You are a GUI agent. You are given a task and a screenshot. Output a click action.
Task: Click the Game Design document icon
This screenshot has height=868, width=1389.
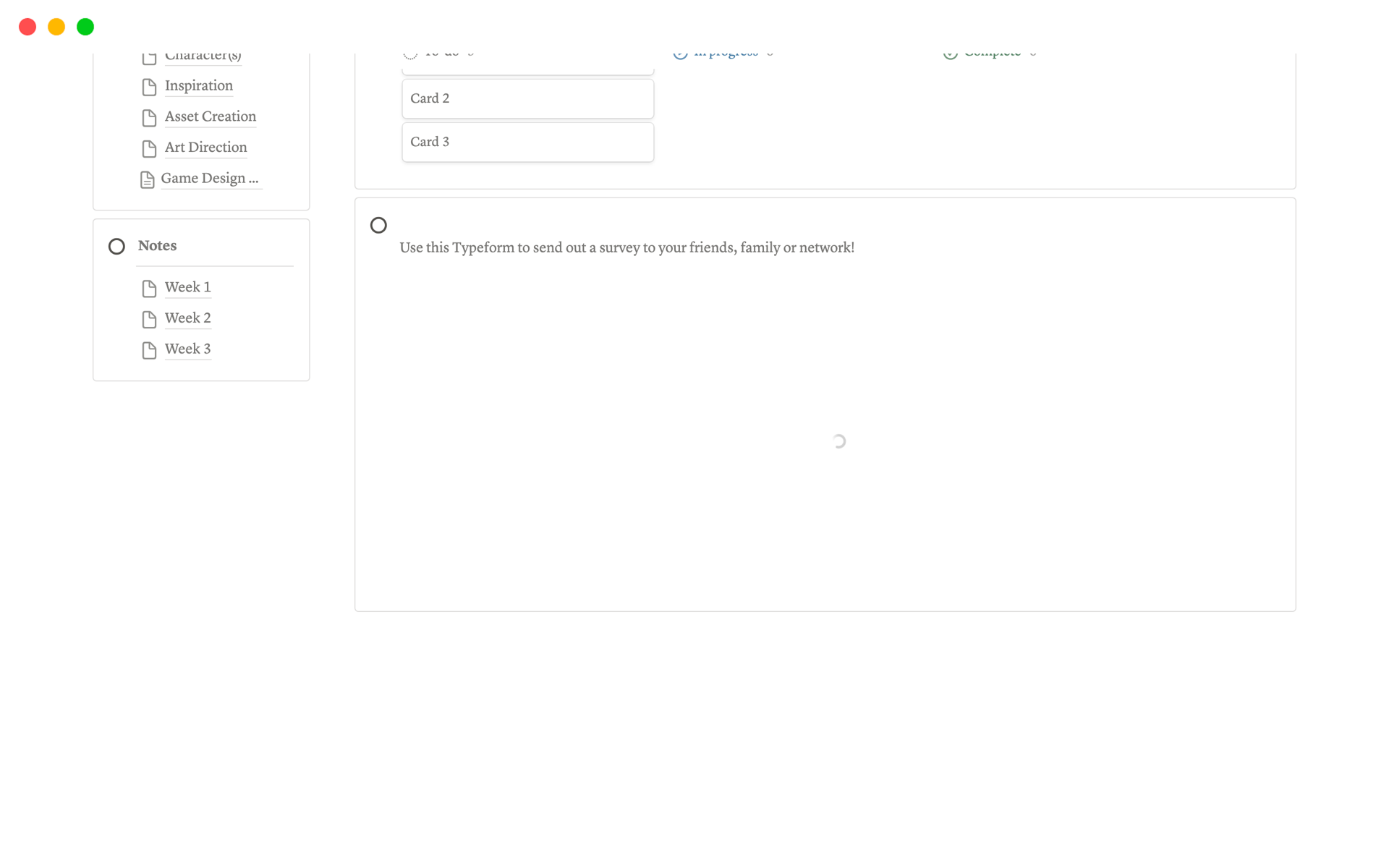[147, 179]
